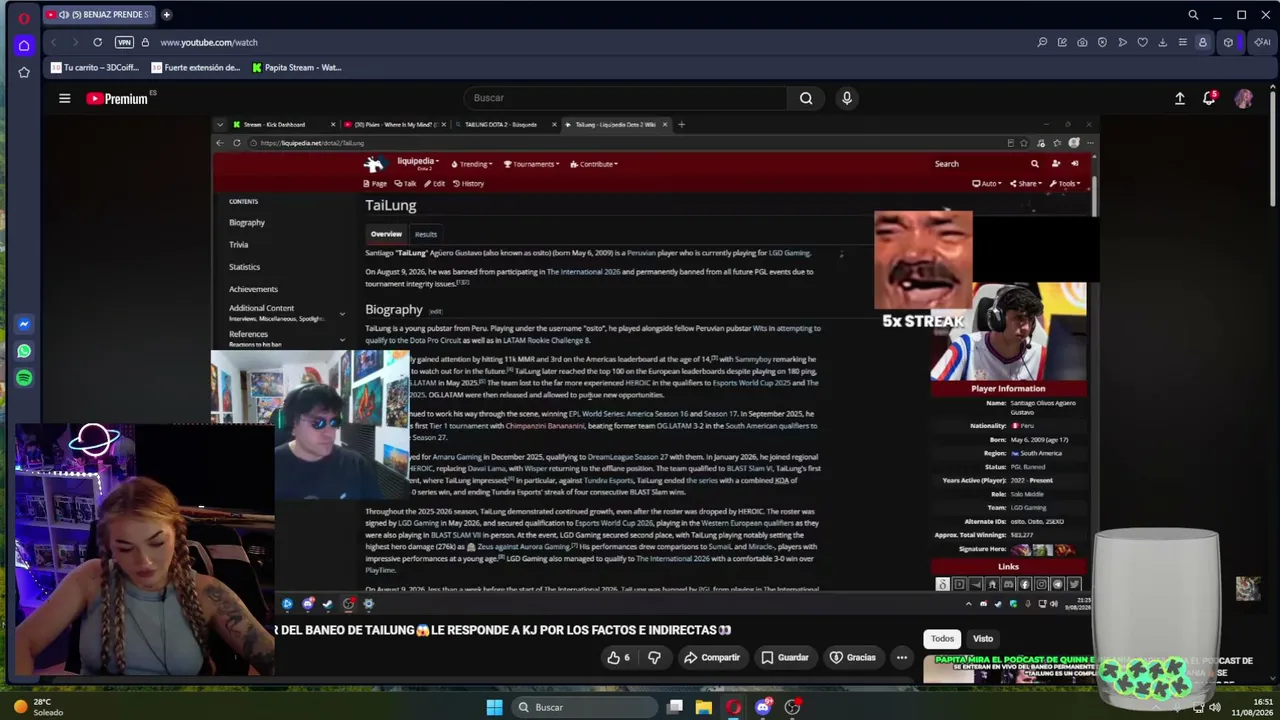Go to Opera start page from sidebar
Screen dimensions: 1280x720
[x=24, y=45]
